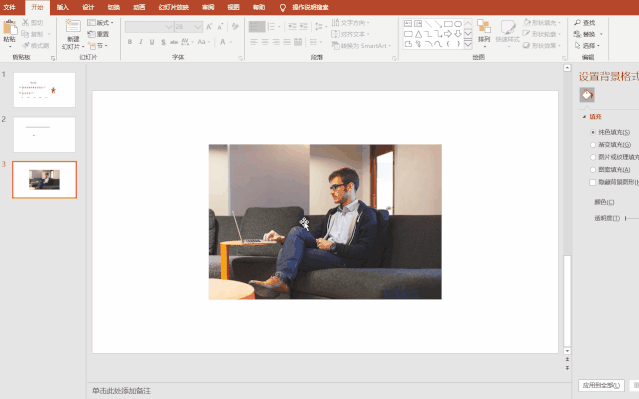Select Gradient fill (渐变填充) radio button
Viewport: 639px width, 399px height.
coord(593,145)
